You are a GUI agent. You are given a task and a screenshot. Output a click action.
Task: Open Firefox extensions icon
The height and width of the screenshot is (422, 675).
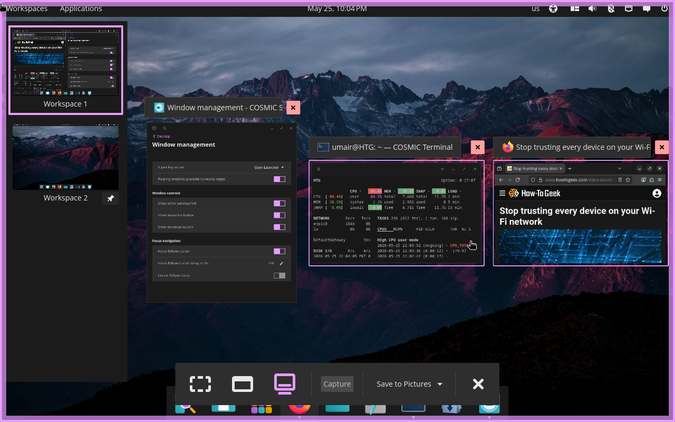651,180
